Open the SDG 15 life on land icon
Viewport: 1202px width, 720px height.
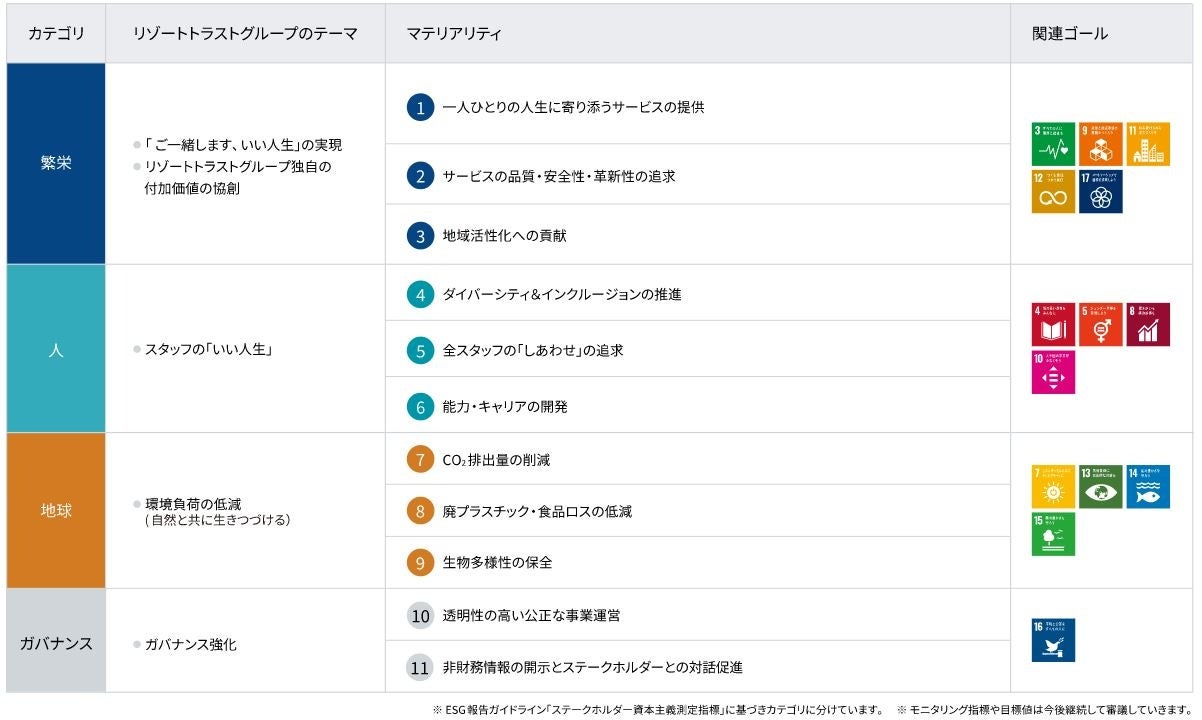pos(1053,534)
